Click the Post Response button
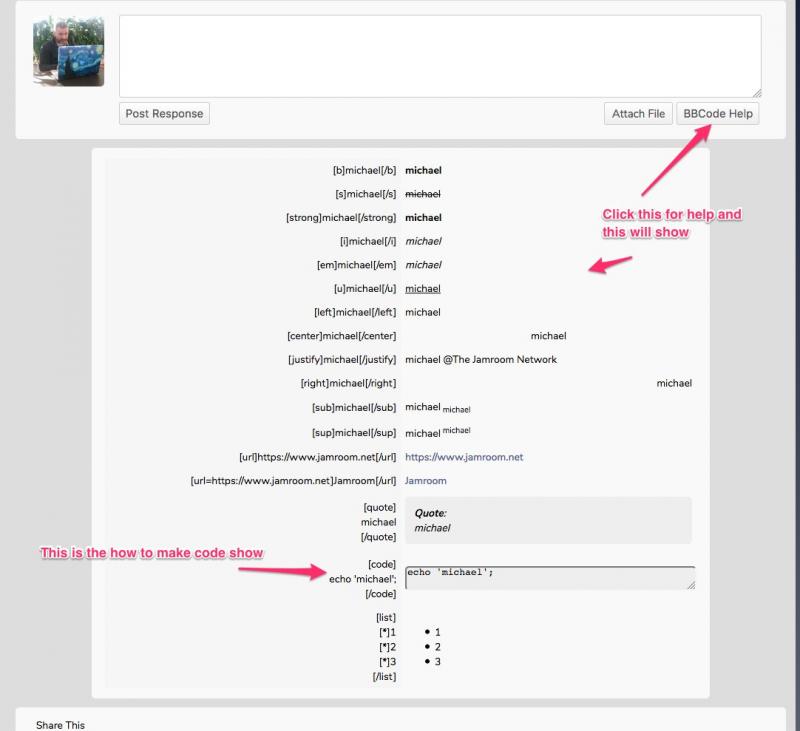Image resolution: width=800 pixels, height=731 pixels. click(x=164, y=114)
